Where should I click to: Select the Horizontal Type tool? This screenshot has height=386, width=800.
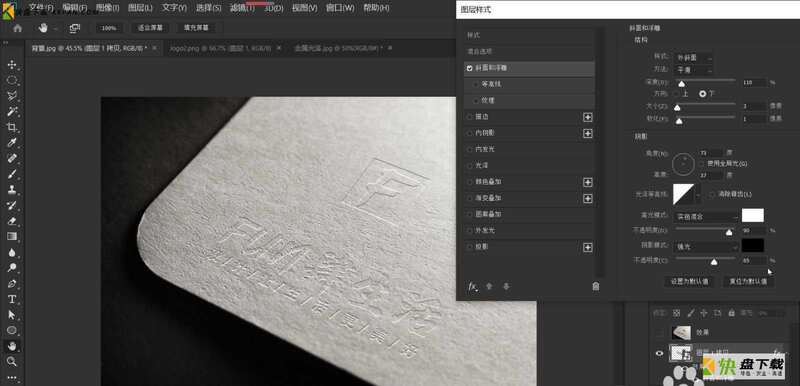(x=12, y=299)
